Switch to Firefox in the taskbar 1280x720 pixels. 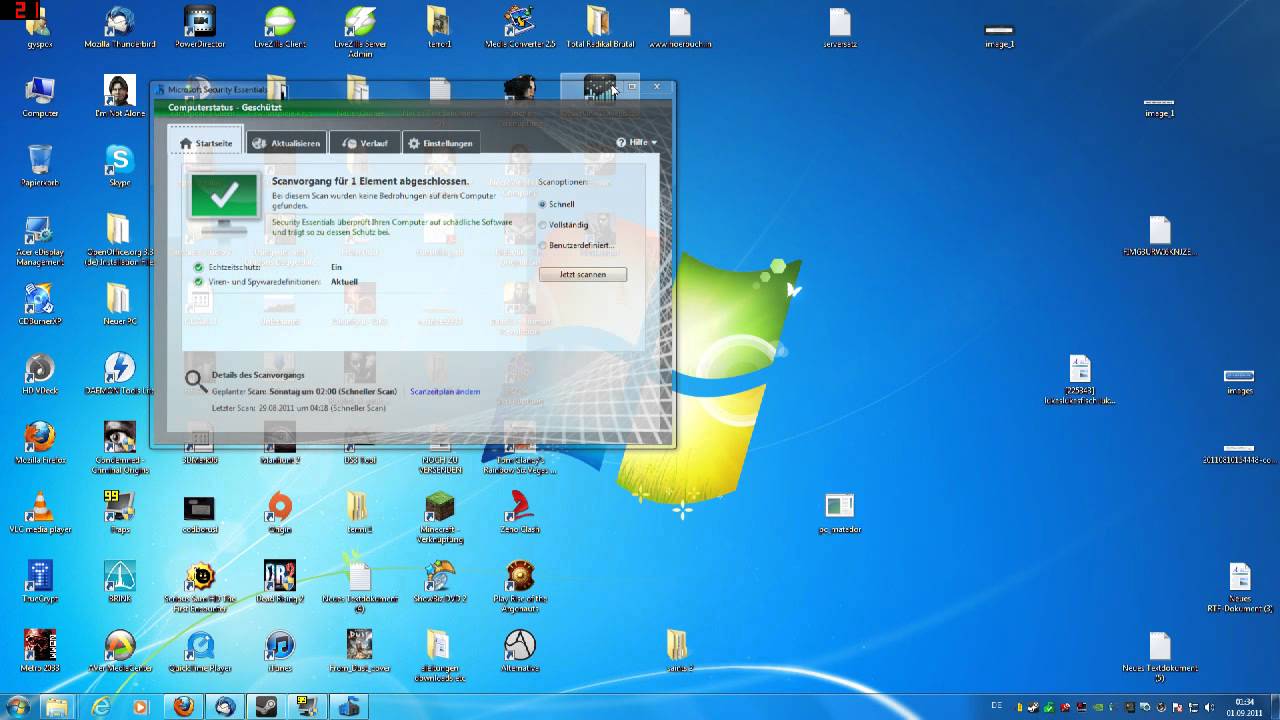tap(183, 707)
